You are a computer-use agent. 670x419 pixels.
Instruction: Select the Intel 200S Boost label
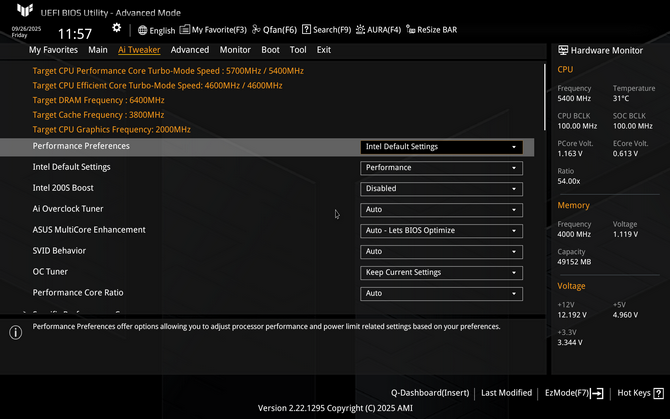tap(63, 188)
